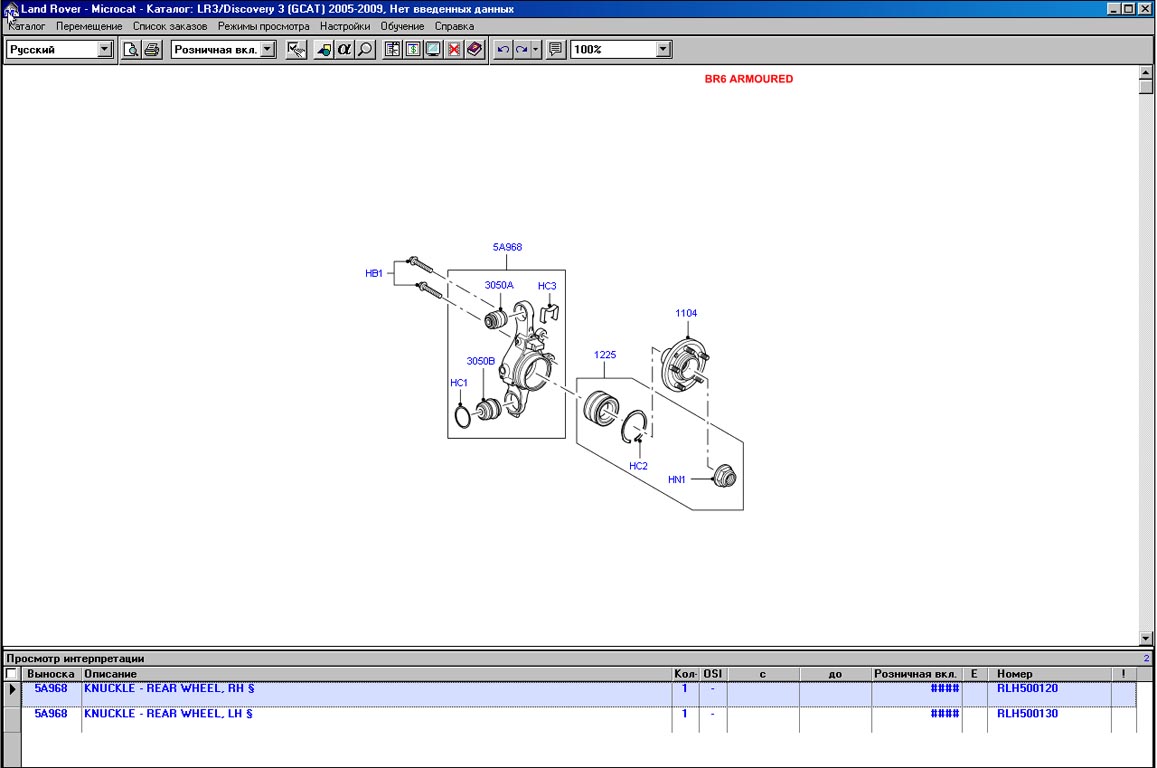Screen dimensions: 1157x768
Task: Expand the Розничная вкл. price dropdown
Action: click(268, 49)
